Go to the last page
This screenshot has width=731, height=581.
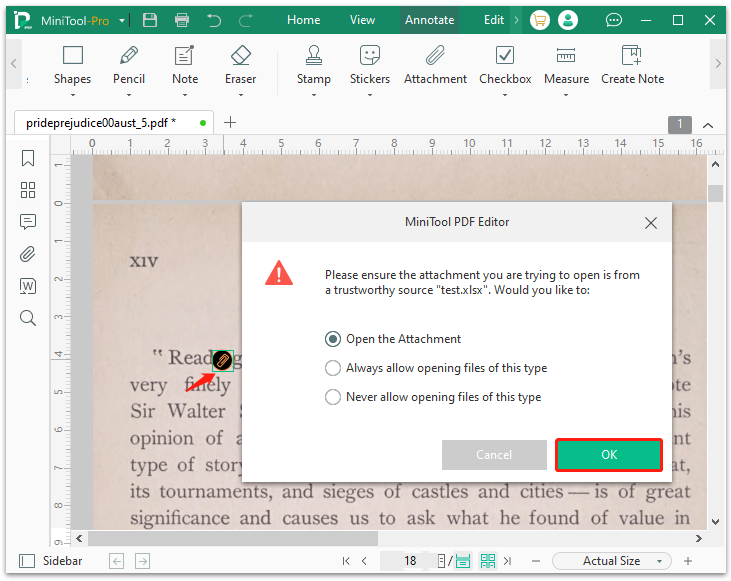coord(508,561)
